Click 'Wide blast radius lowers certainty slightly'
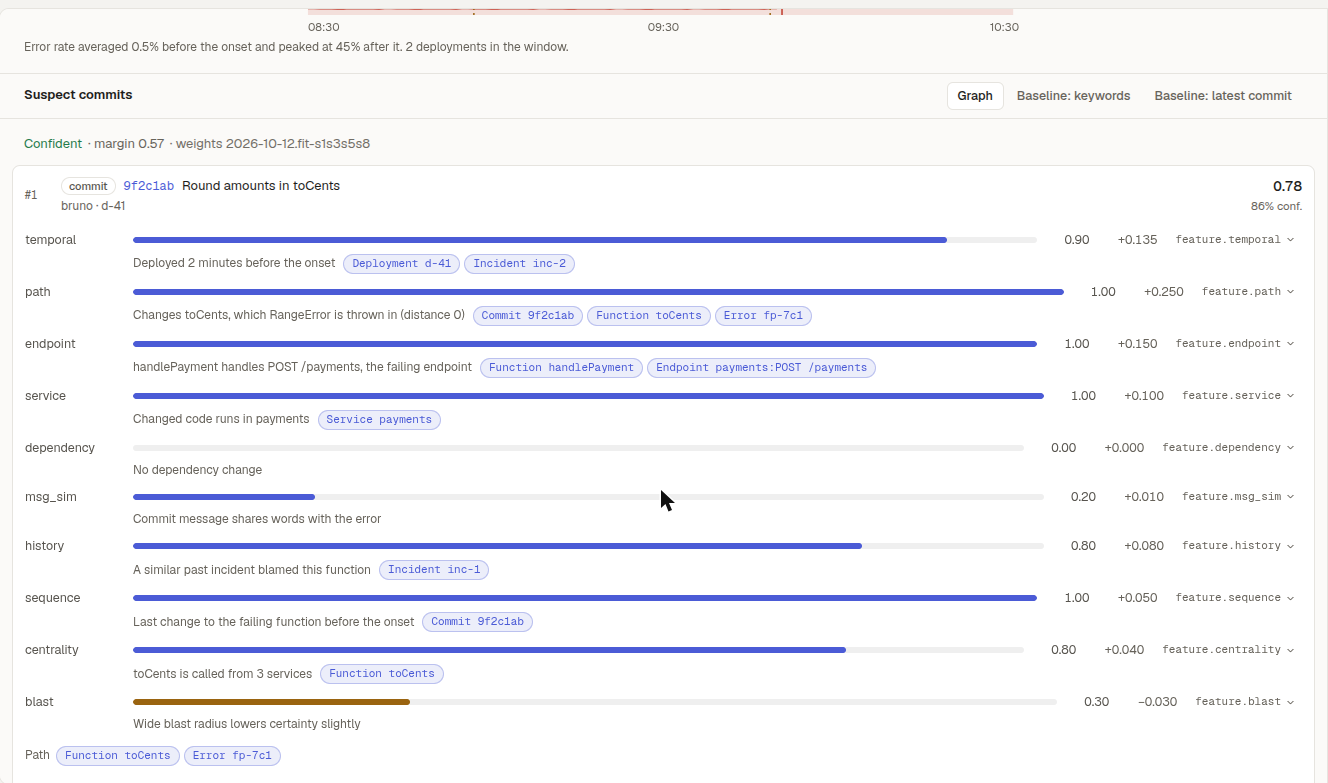This screenshot has width=1328, height=783. 247,724
